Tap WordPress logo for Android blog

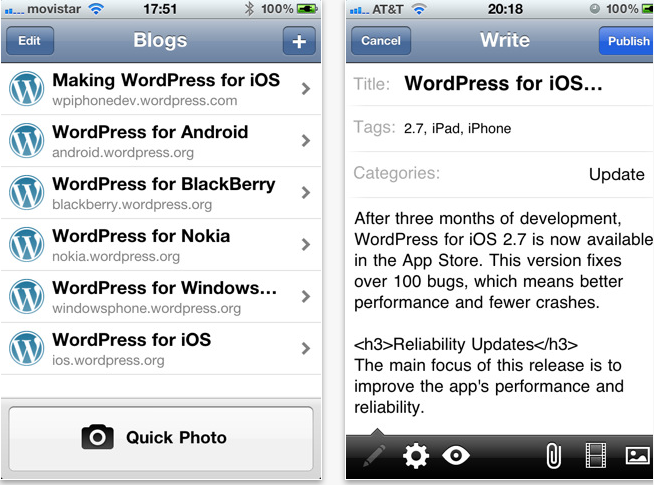27,141
